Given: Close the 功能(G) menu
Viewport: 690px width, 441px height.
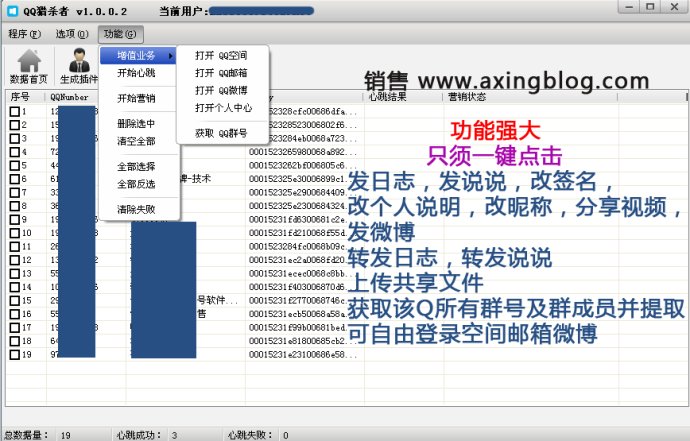Looking at the screenshot, I should tap(120, 34).
